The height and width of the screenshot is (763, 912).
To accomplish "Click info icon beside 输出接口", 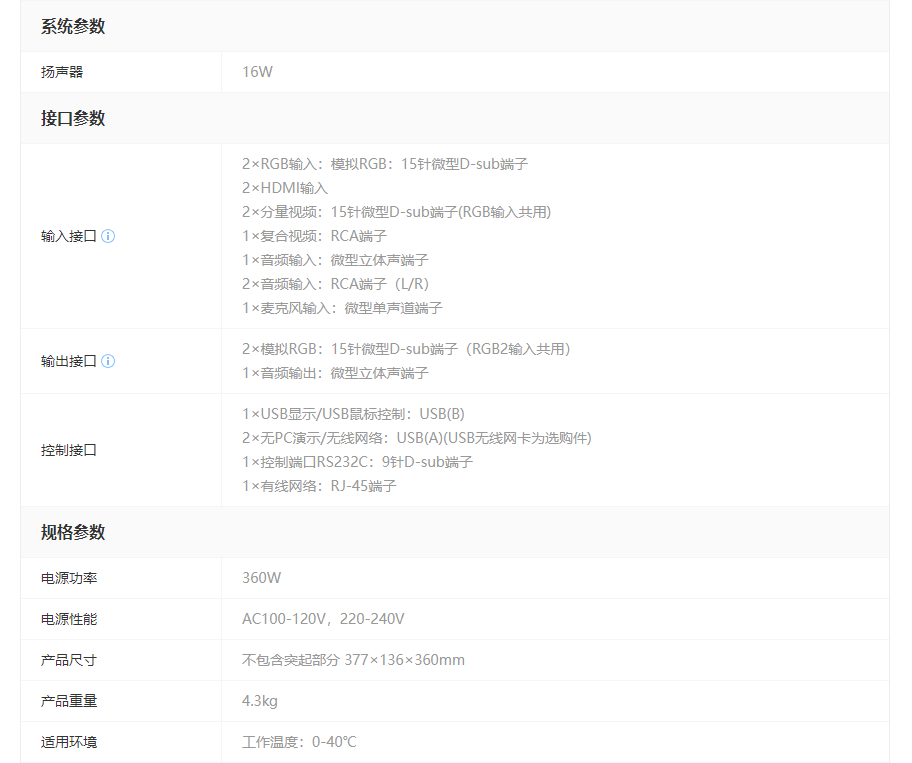I will 108,361.
